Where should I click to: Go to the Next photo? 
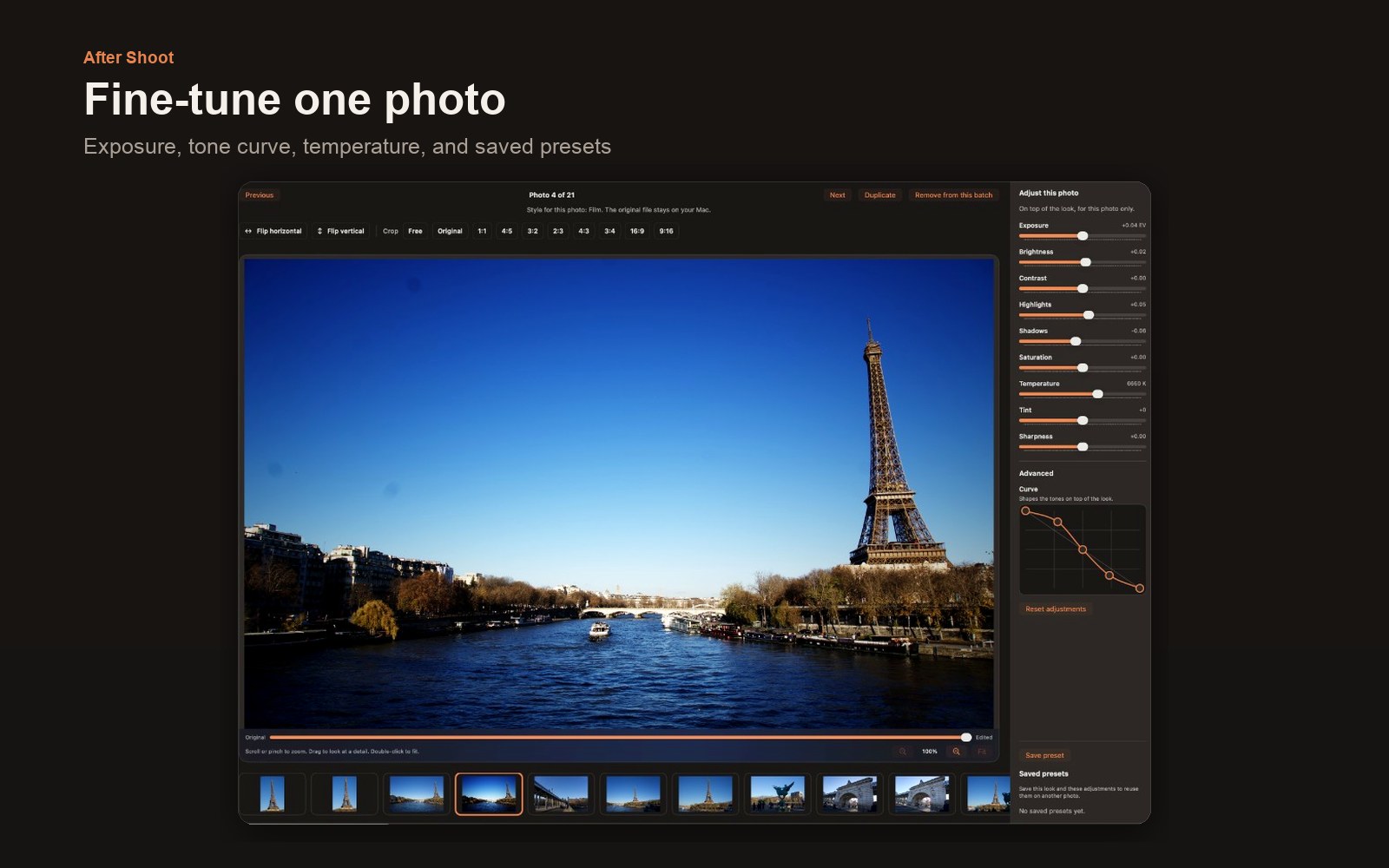point(837,195)
